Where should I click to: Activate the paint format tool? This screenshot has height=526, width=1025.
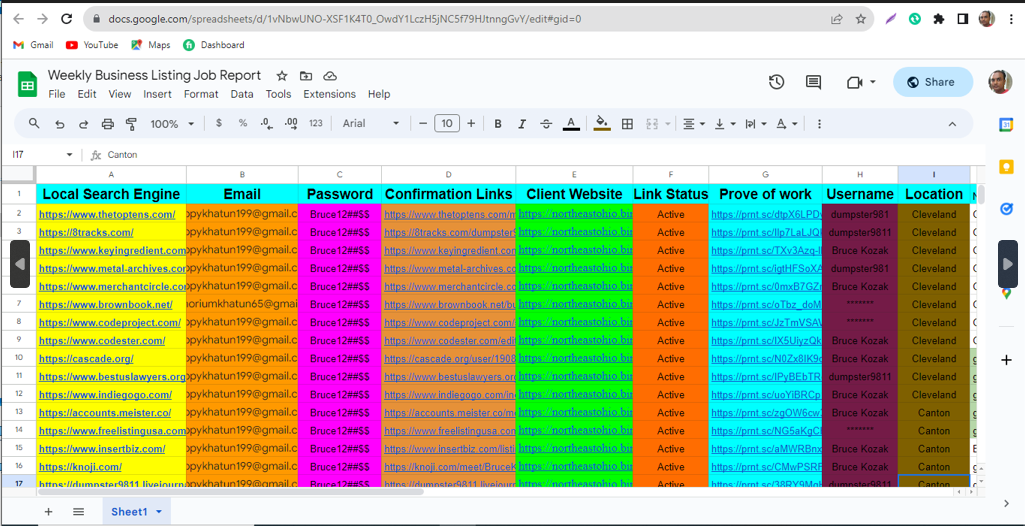click(131, 123)
